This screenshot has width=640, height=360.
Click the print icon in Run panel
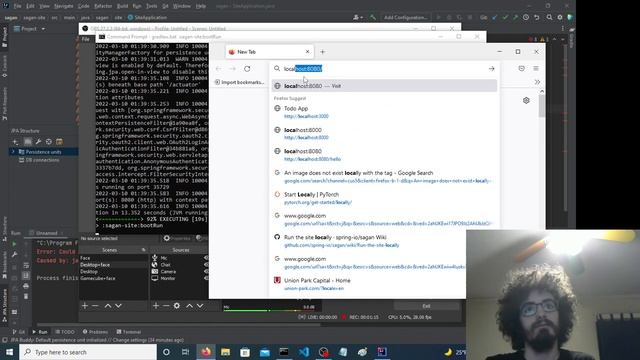click(x=26, y=286)
